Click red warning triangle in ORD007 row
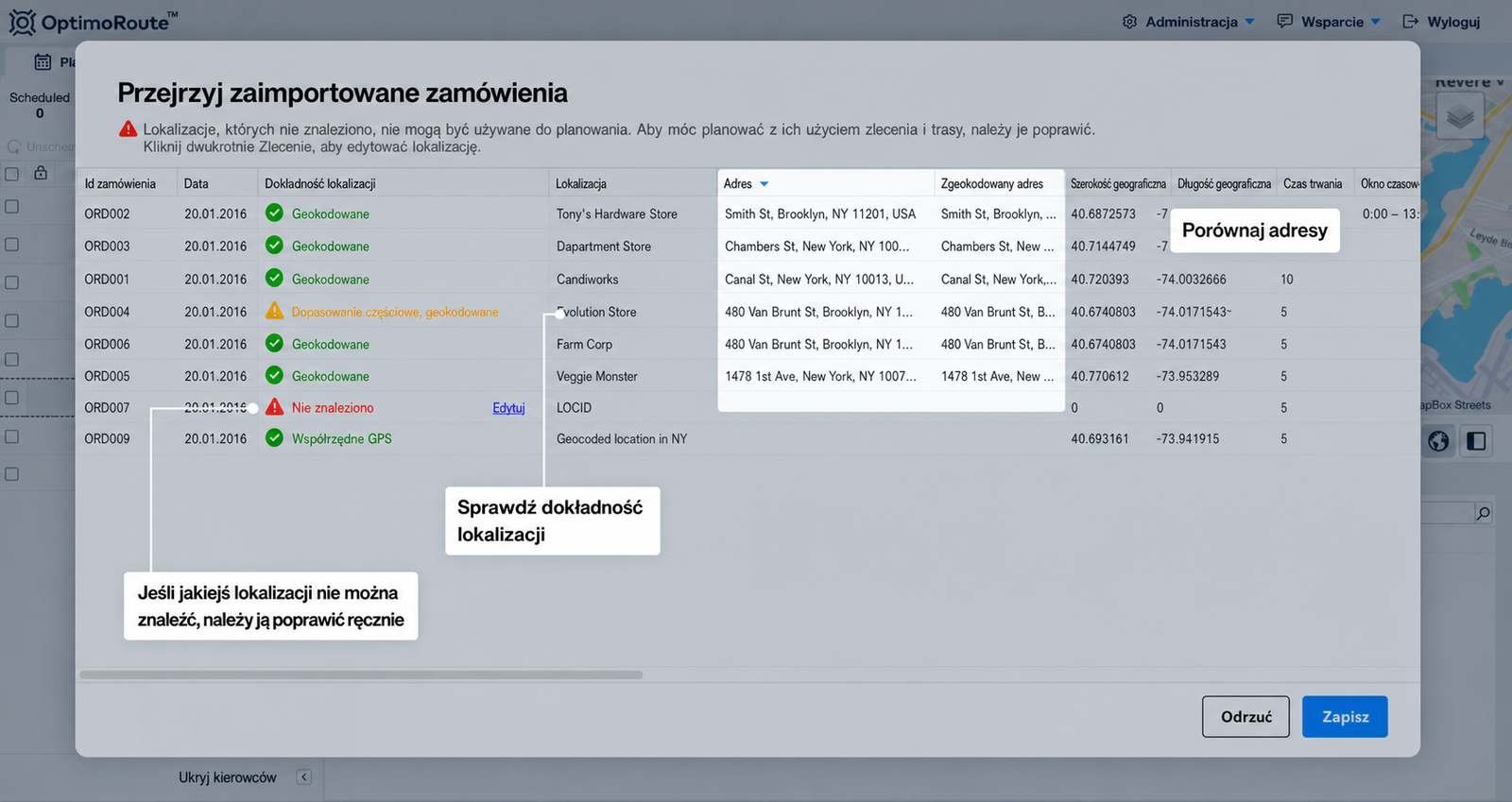The image size is (1512, 802). point(274,407)
